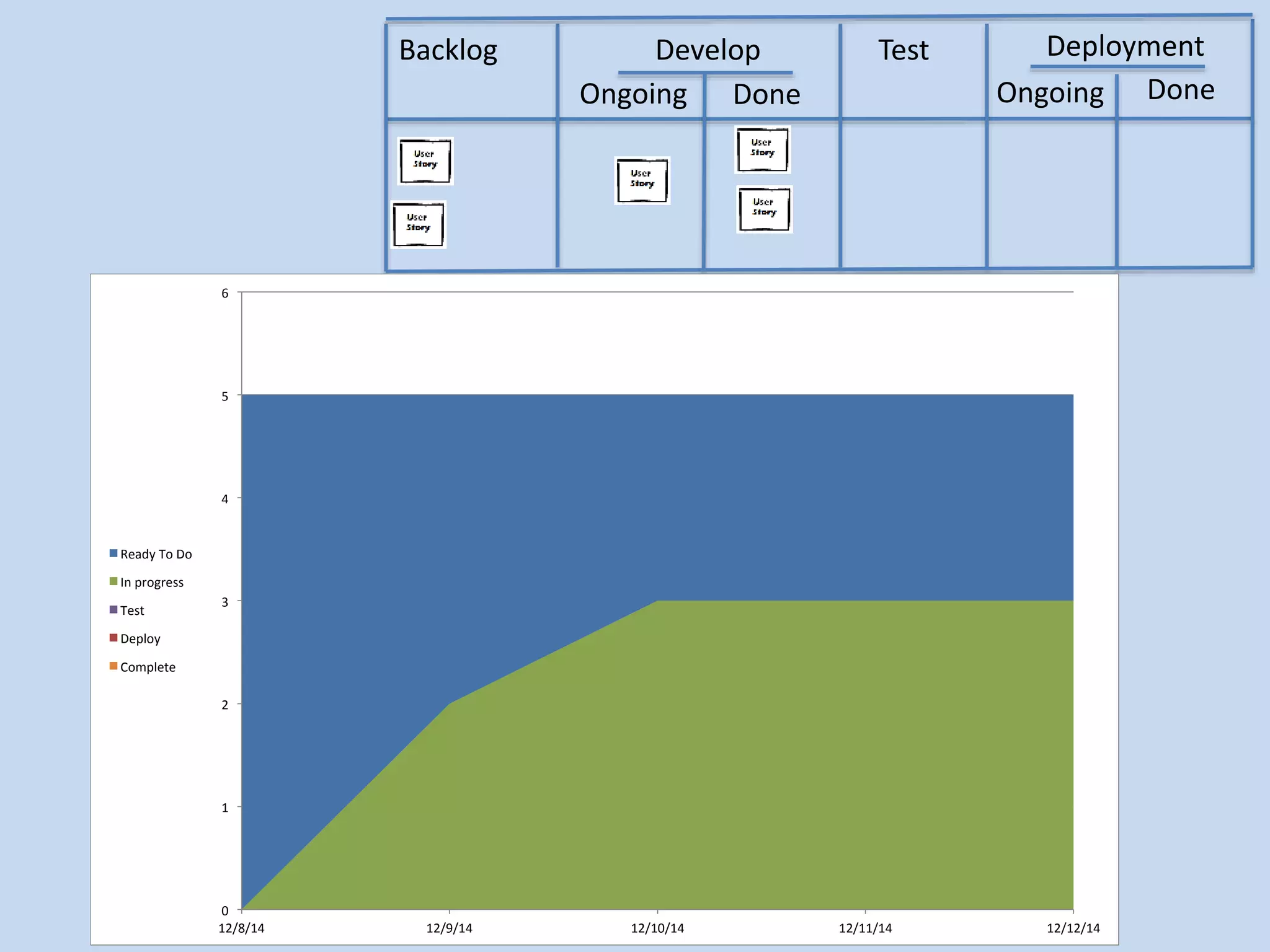Click the 12/8/14 date axis label
1270x952 pixels.
tap(241, 928)
